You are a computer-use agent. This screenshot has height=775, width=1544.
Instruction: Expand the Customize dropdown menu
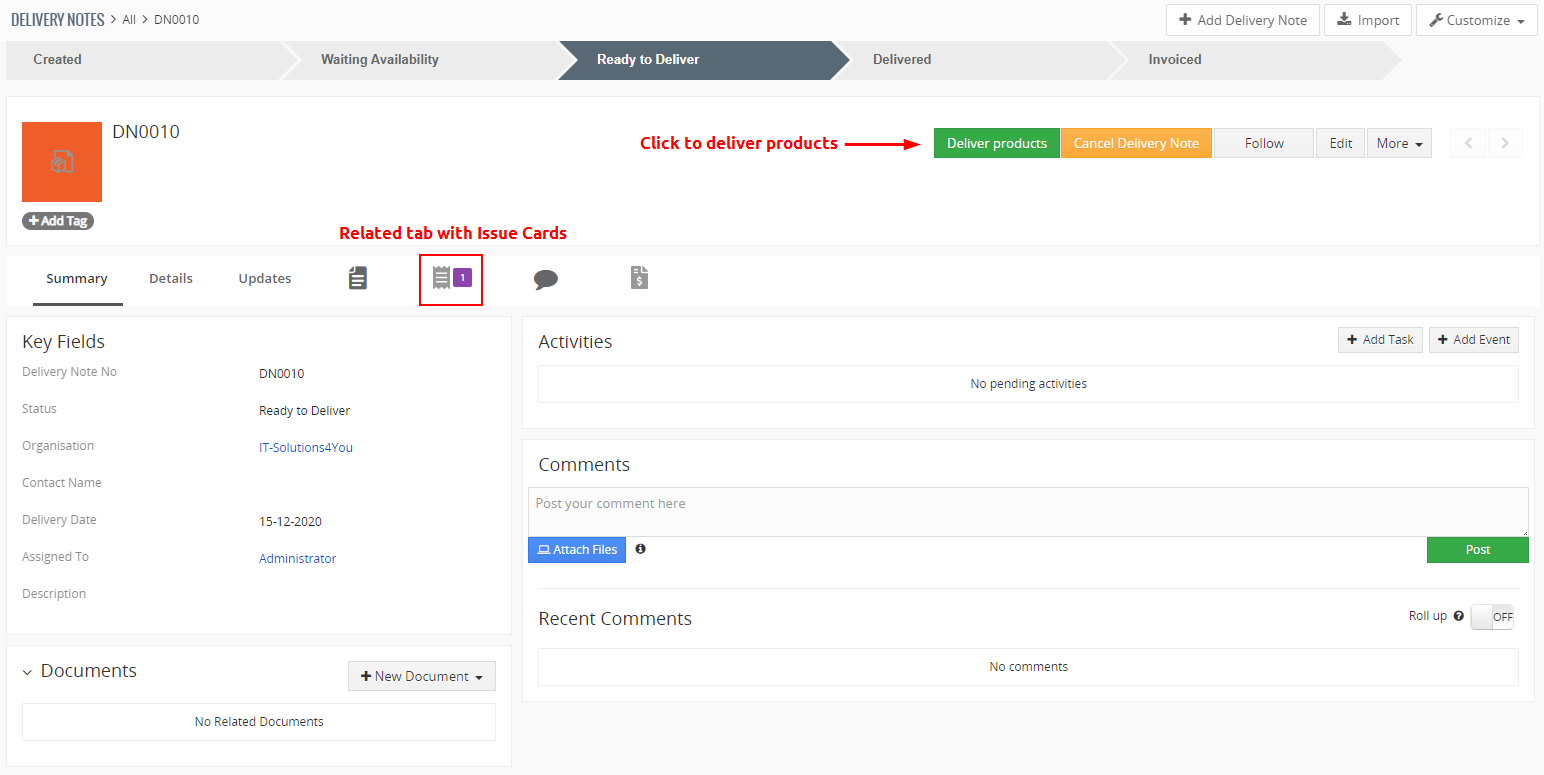1476,20
